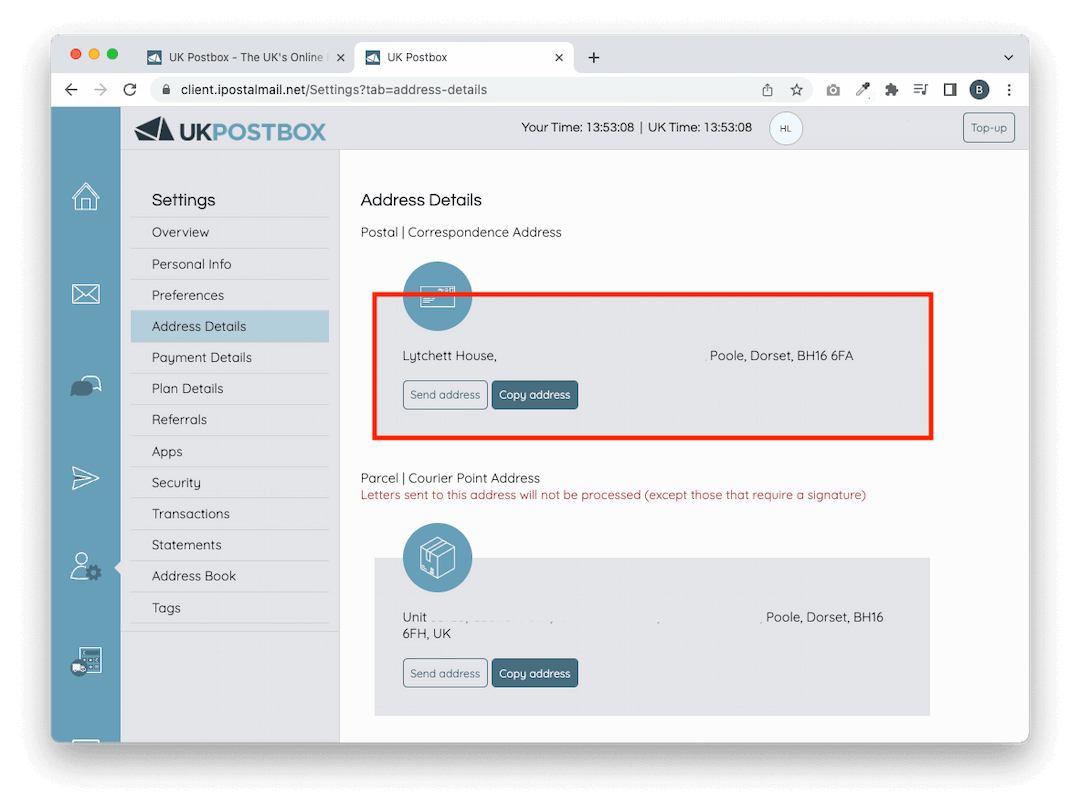Copy the parcel courier point address
Screen dimensions: 1080x810
click(x=534, y=673)
